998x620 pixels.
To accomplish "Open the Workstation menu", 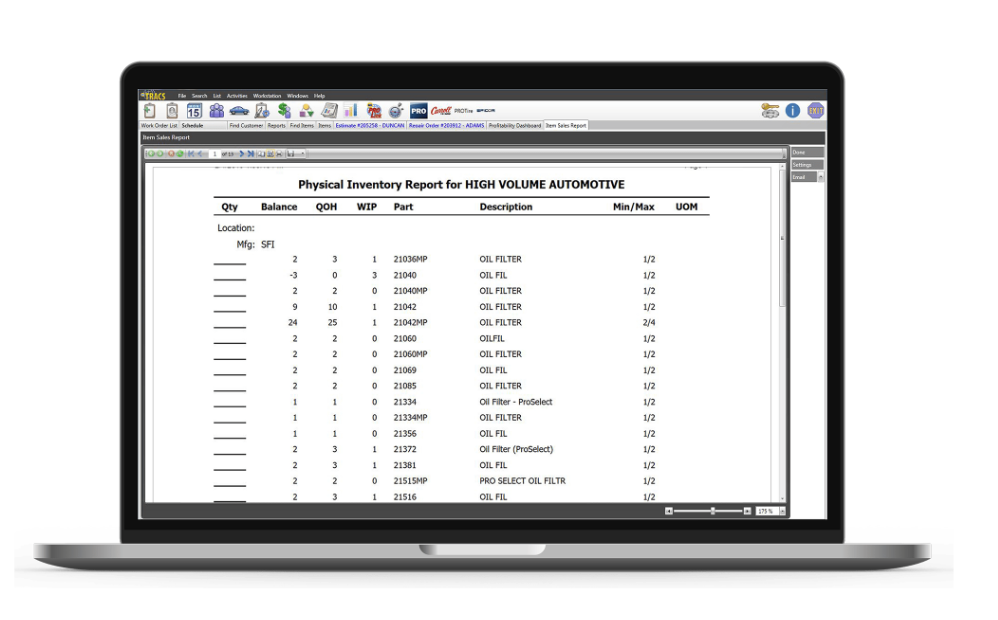I will point(269,96).
